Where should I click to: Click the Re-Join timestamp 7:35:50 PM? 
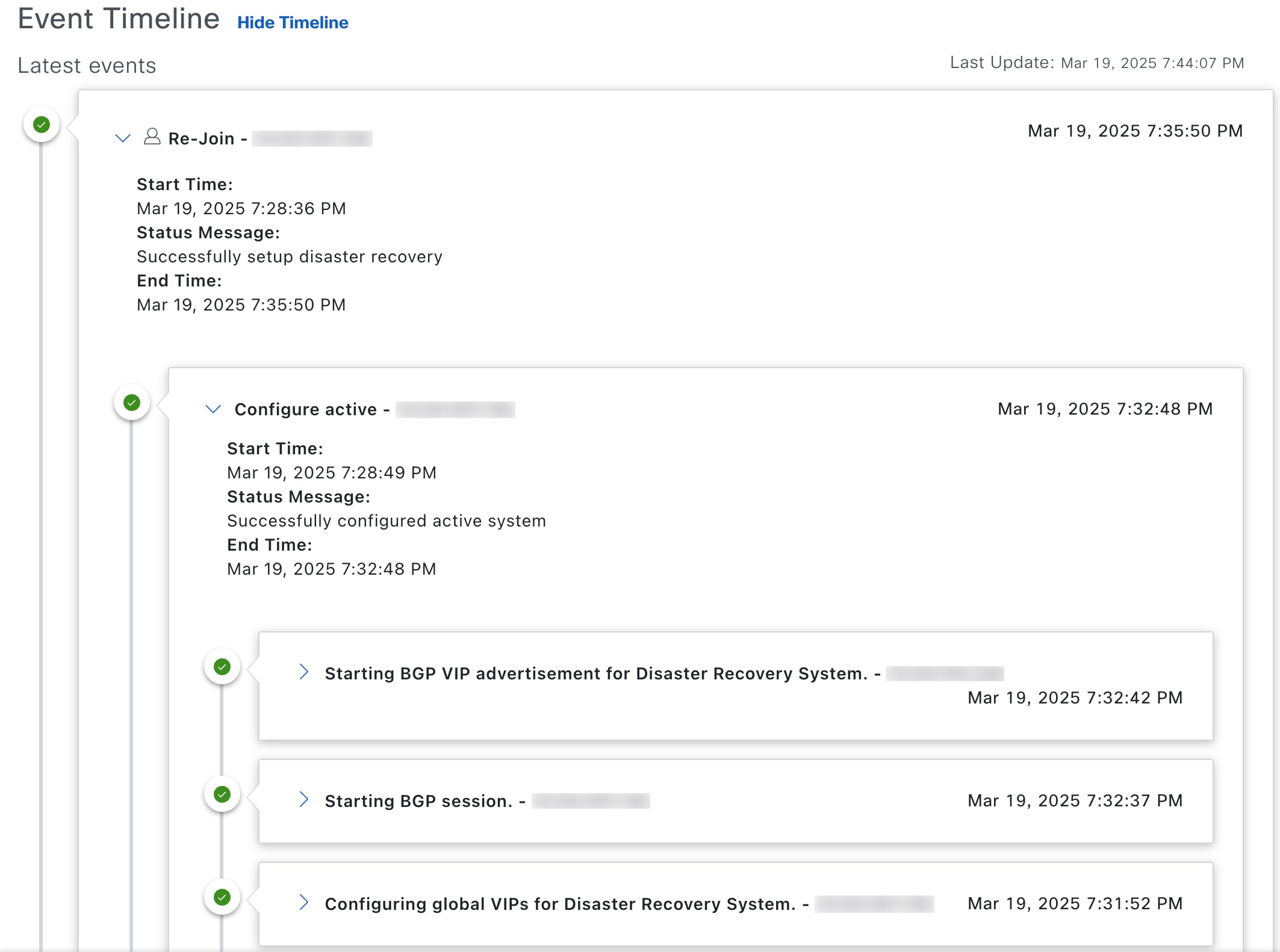click(1135, 131)
